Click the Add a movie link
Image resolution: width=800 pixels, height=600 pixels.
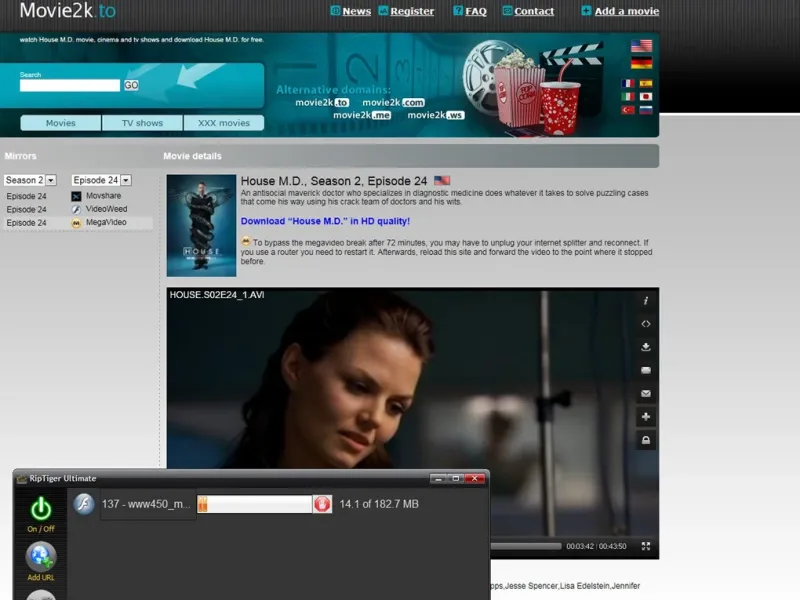[627, 11]
